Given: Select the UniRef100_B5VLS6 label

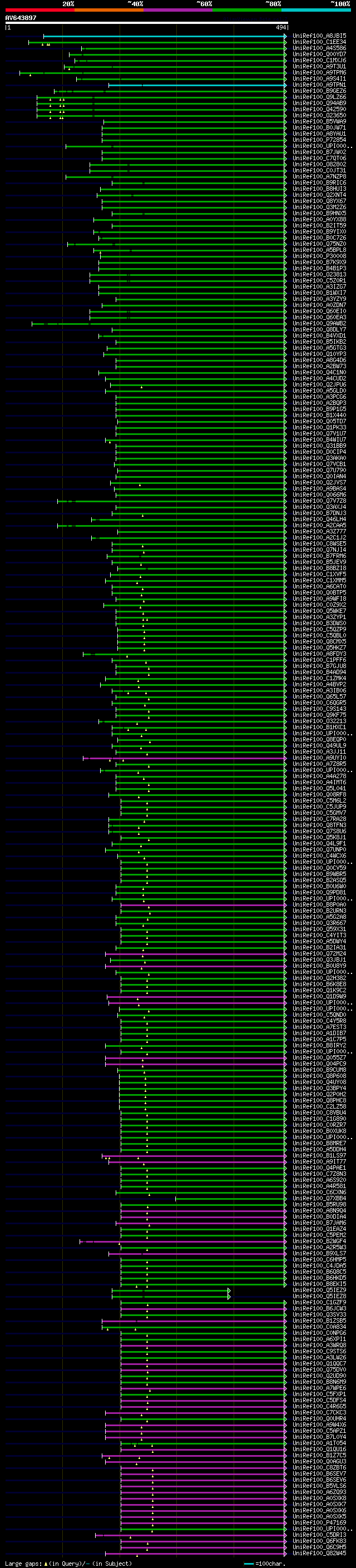Looking at the screenshot, I should click(319, 1486).
